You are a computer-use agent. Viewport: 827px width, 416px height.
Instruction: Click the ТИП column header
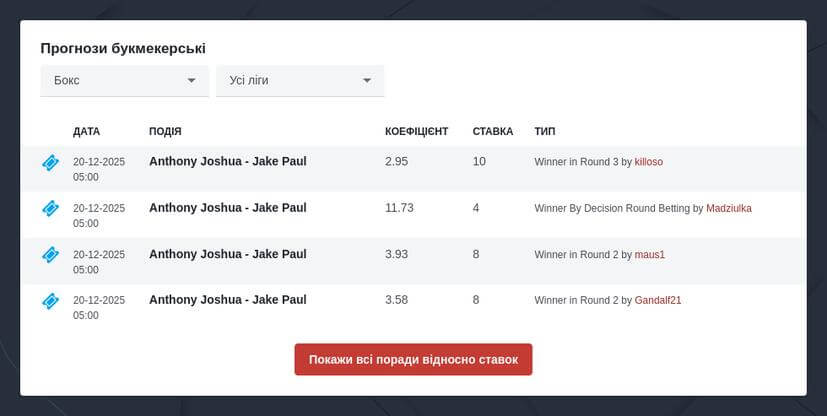[545, 131]
